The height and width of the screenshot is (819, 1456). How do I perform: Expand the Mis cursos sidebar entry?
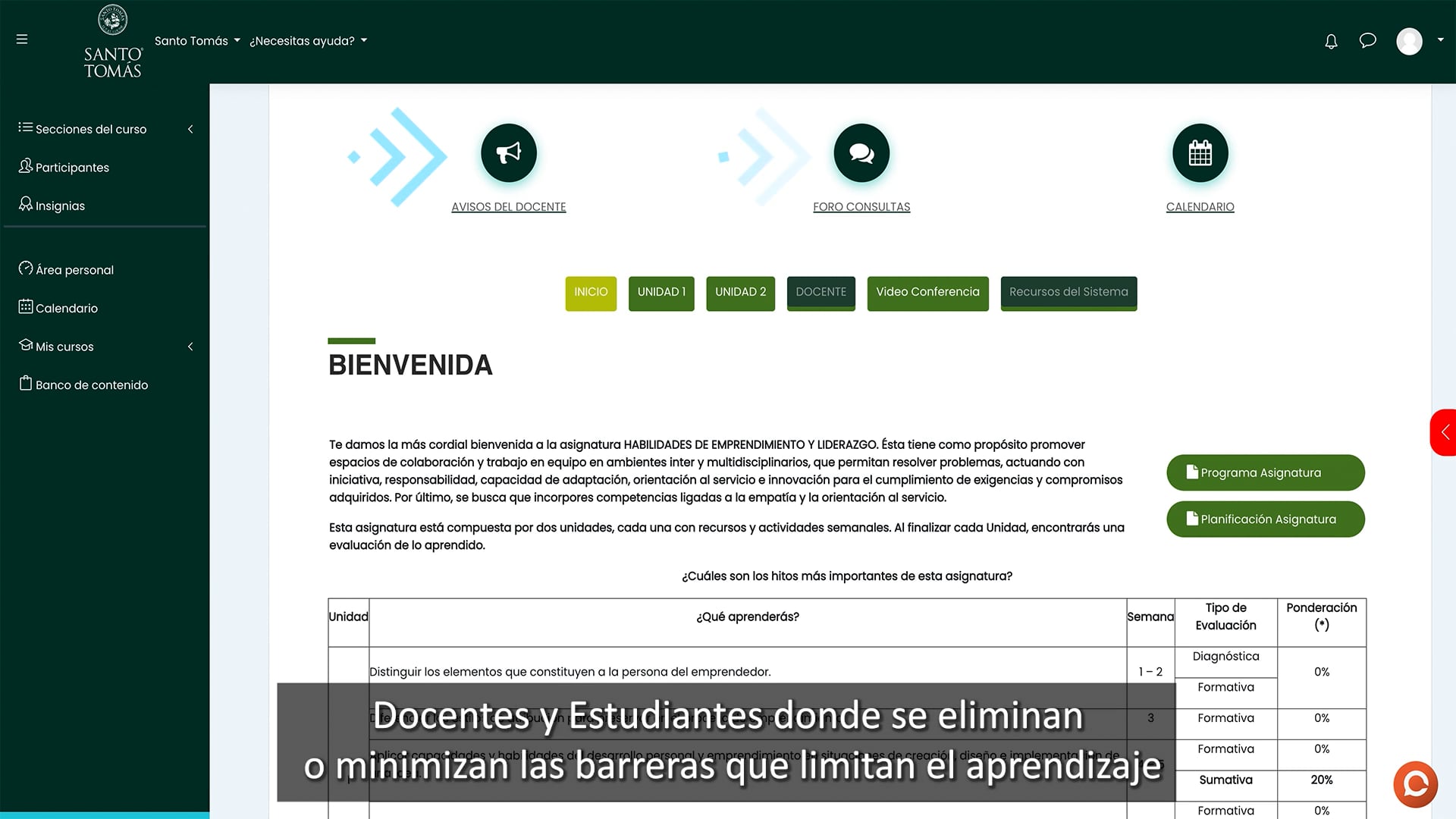pyautogui.click(x=190, y=347)
